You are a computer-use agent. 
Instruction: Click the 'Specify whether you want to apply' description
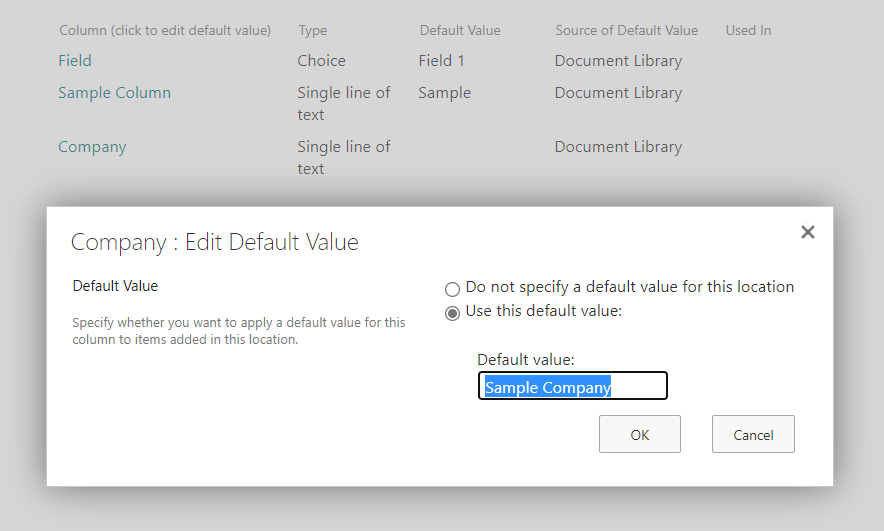pos(238,331)
